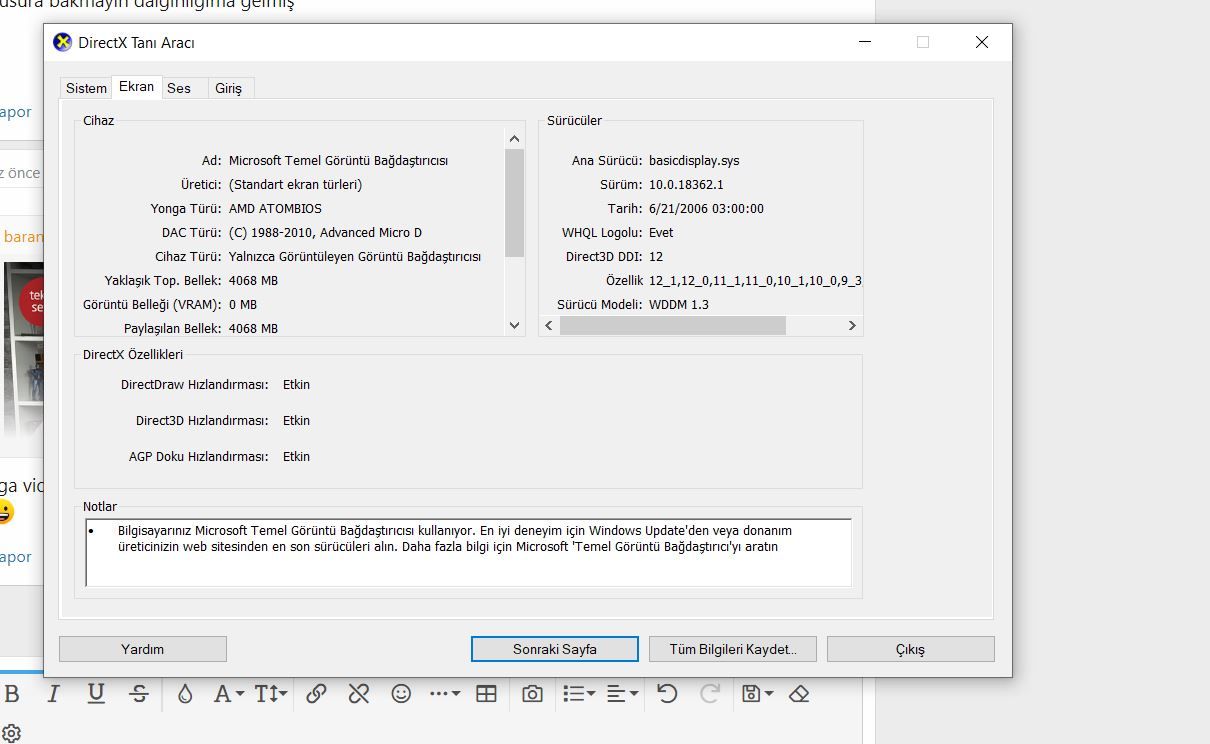Select the Direct3D Hızlandırması Etkin value
The width and height of the screenshot is (1210, 744).
click(296, 421)
